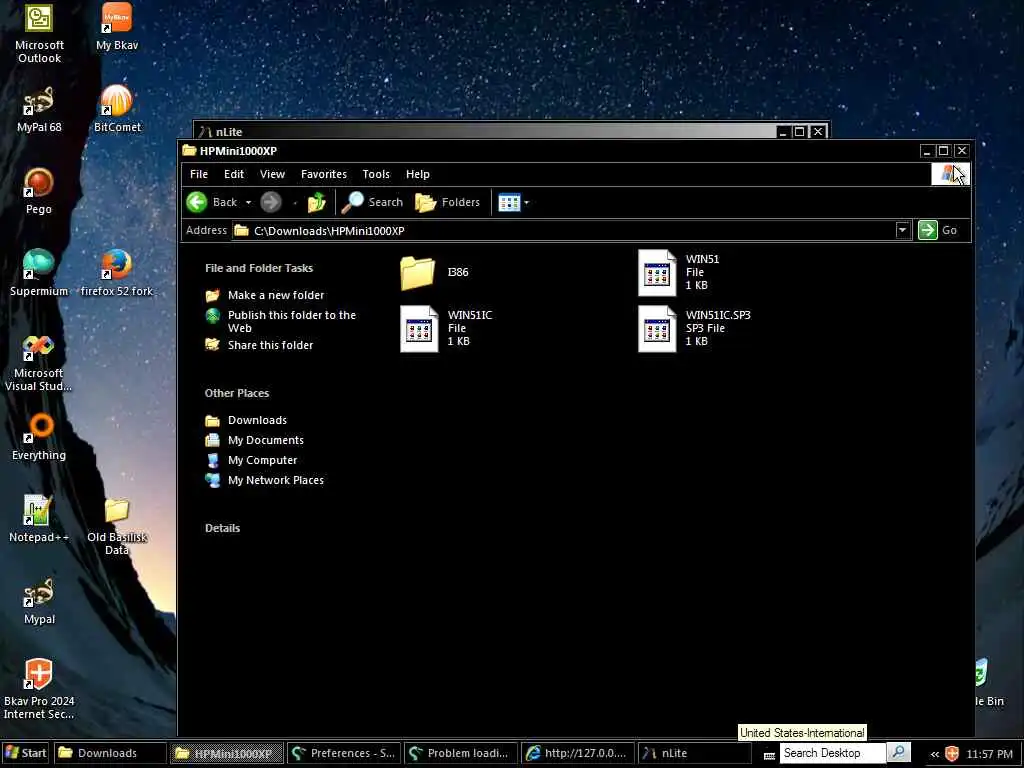The height and width of the screenshot is (768, 1024).
Task: Go to Downloads in Other Places
Action: [x=246, y=421]
